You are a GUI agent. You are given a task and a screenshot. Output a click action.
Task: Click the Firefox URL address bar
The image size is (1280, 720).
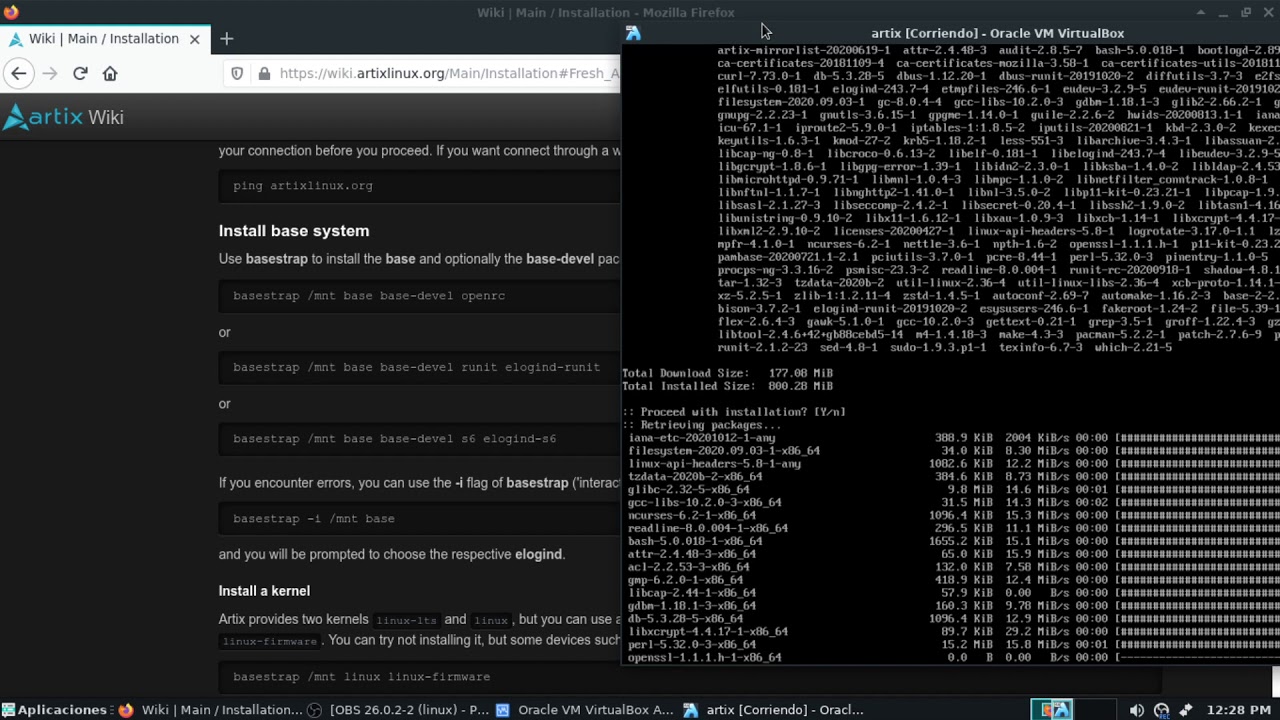[x=440, y=73]
